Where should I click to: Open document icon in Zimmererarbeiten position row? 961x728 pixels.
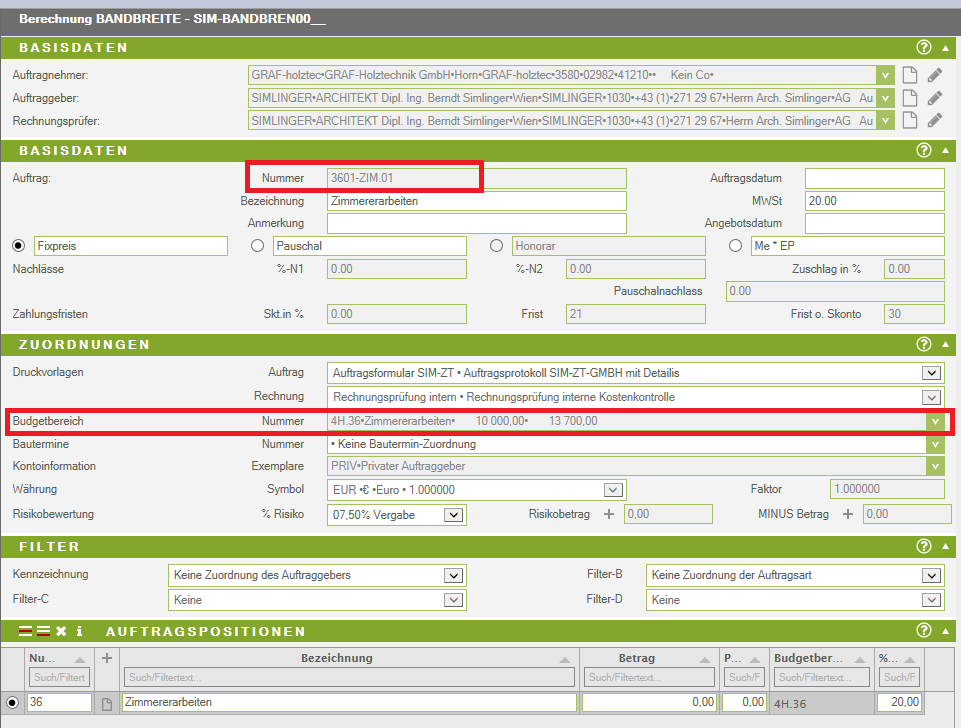pyautogui.click(x=107, y=703)
